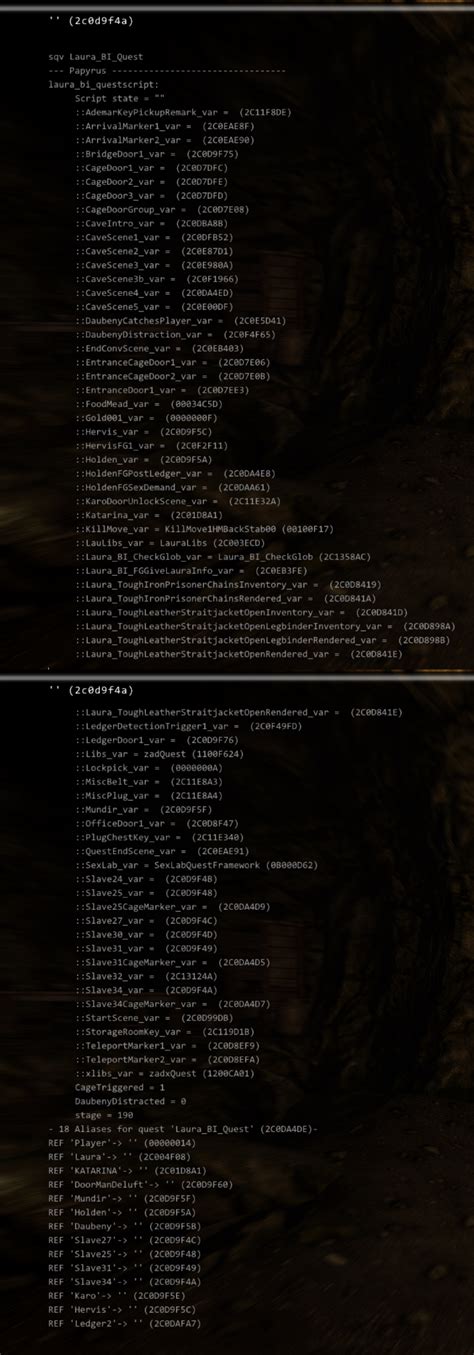Select the Libs_var zadQuest line
The width and height of the screenshot is (474, 1355).
coord(158,753)
